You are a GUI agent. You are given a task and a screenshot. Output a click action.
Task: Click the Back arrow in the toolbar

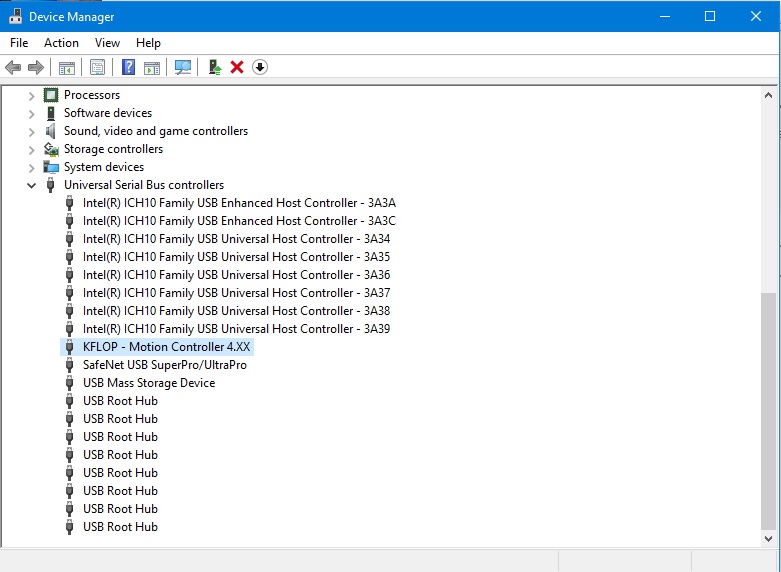[13, 67]
